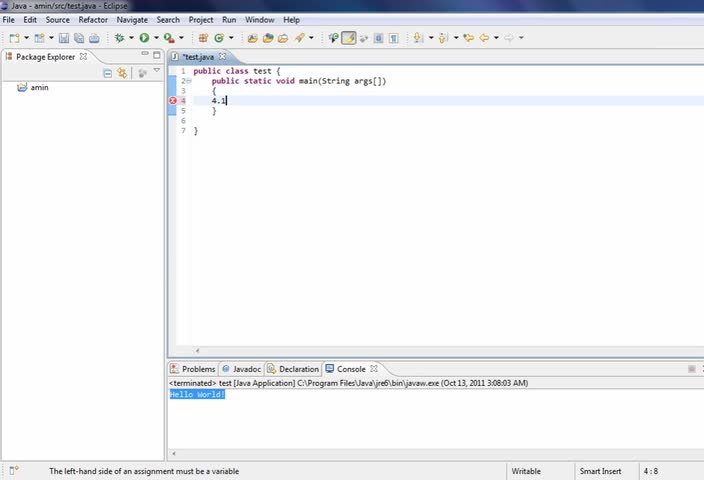Select the test.java editor tab
The height and width of the screenshot is (480, 704).
(x=198, y=57)
